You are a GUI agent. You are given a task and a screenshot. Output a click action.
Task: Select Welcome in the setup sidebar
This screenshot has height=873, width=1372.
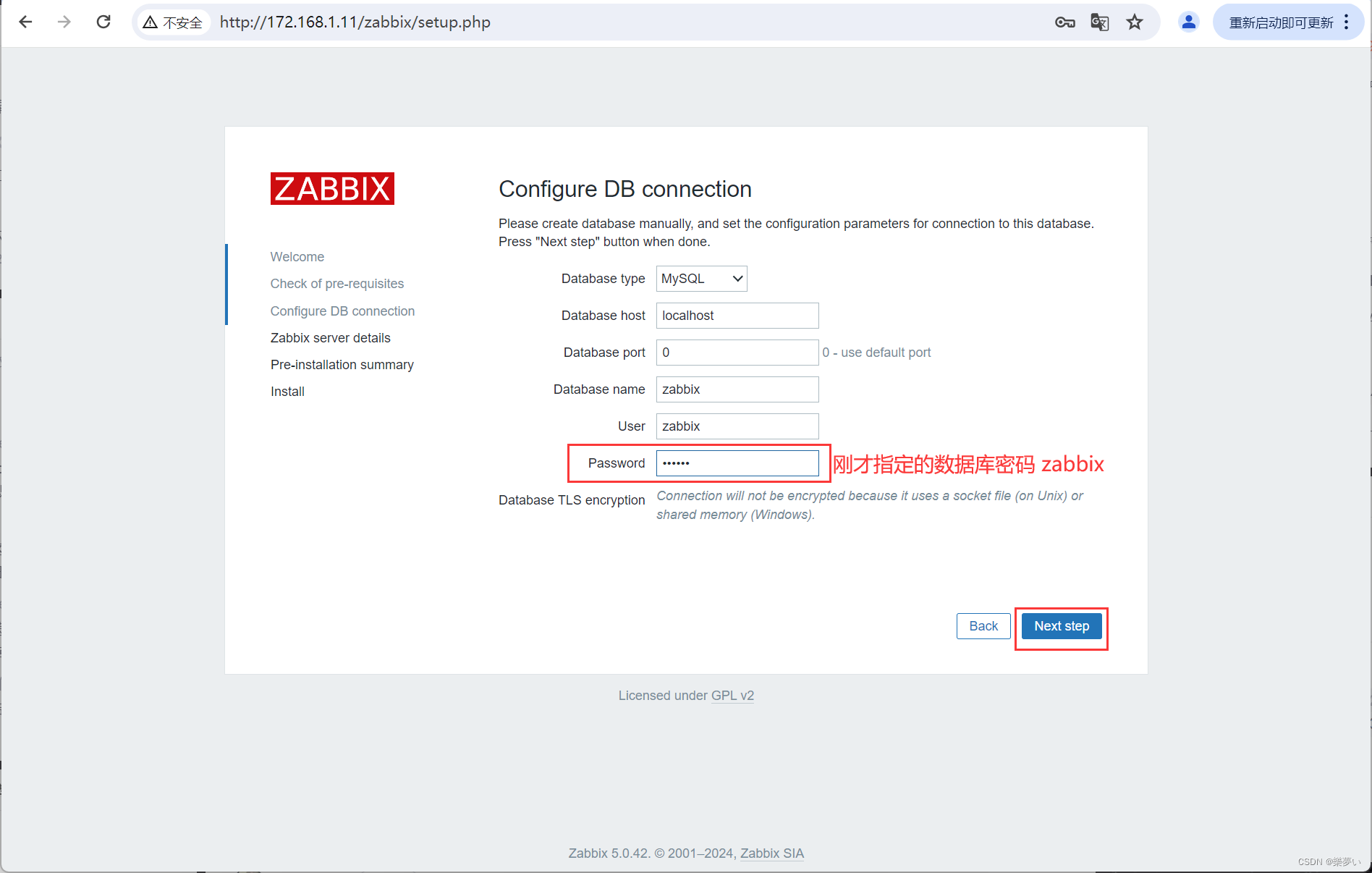click(x=297, y=256)
